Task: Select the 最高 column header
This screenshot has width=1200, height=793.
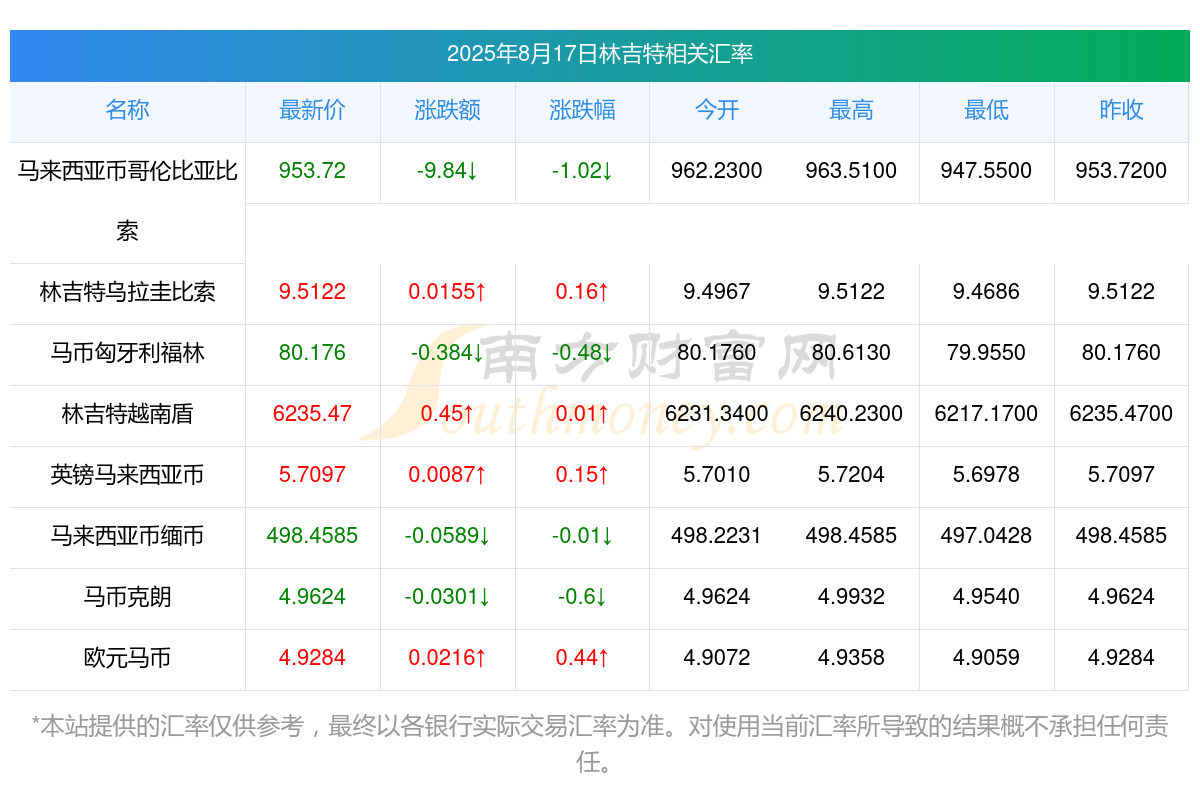Action: [x=851, y=110]
